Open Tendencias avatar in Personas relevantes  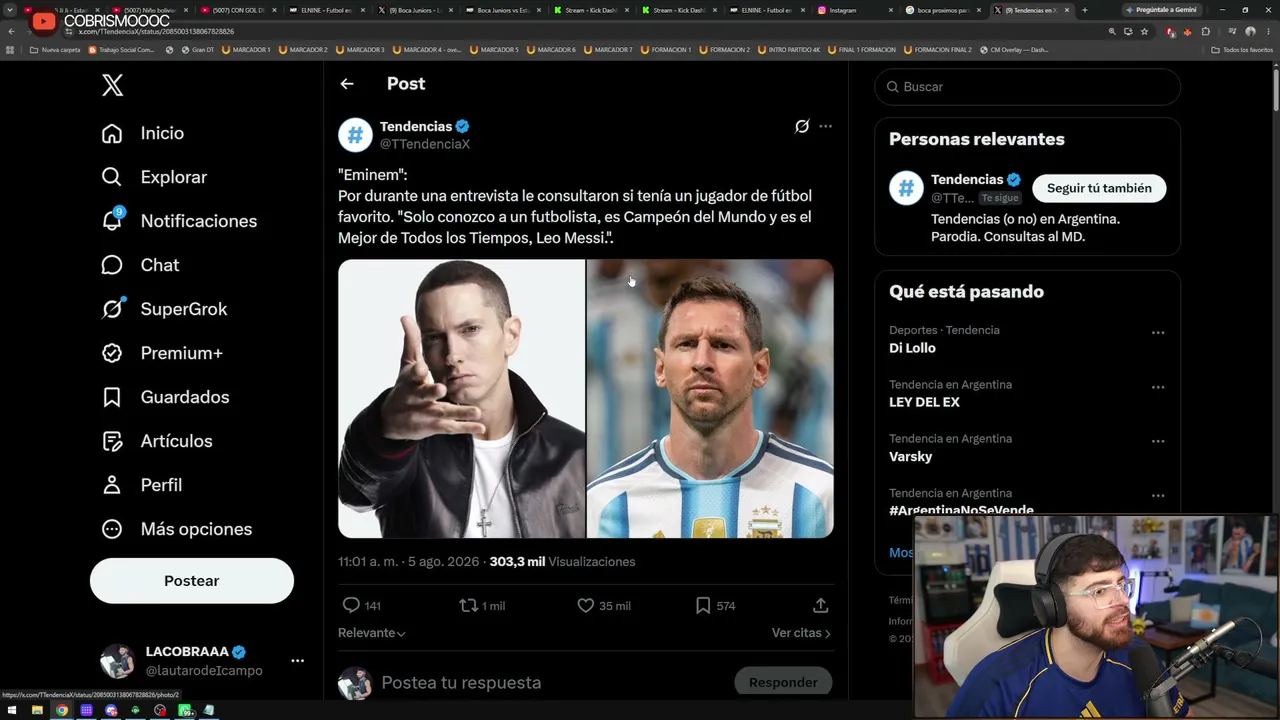click(906, 188)
